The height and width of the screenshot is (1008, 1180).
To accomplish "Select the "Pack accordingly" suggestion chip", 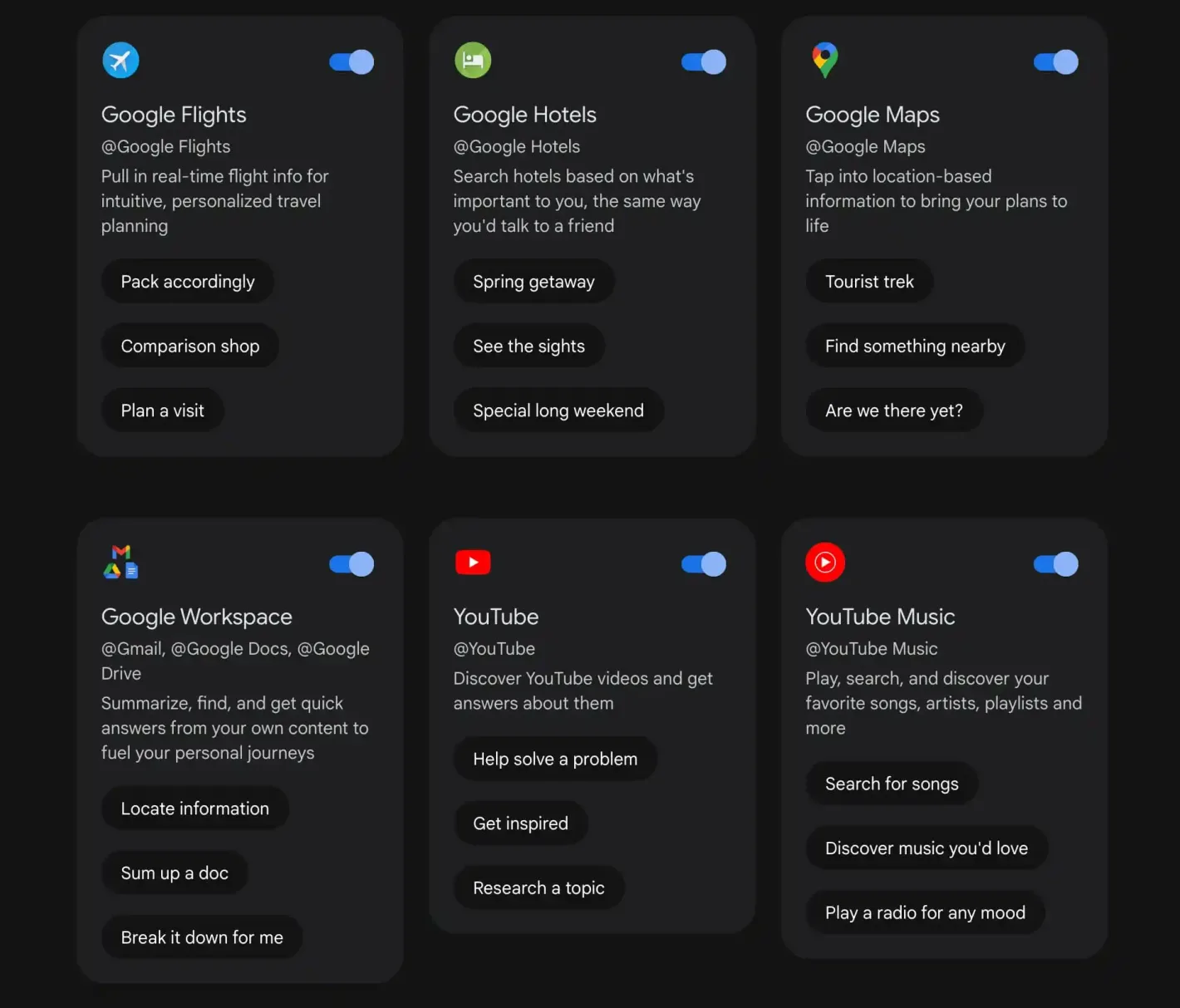I will point(187,281).
